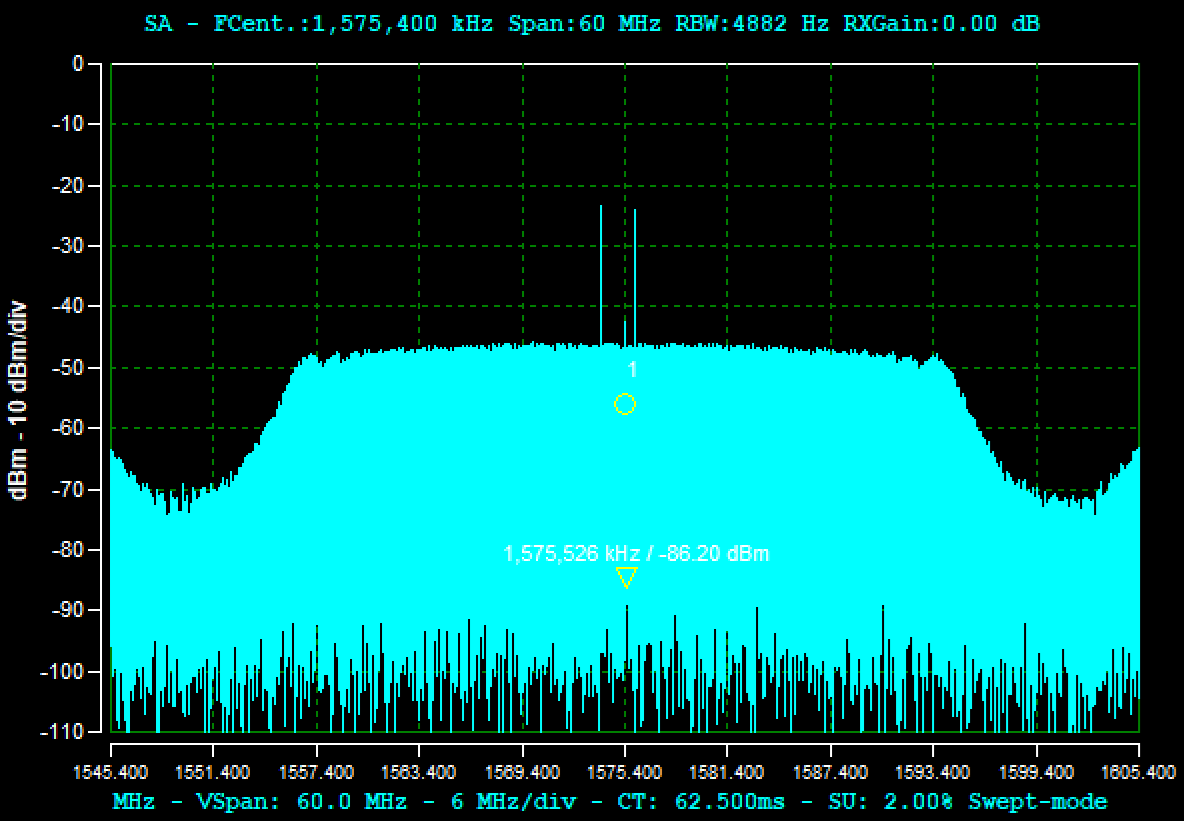Click the y-axis label -30
This screenshot has width=1184, height=822.
tap(69, 246)
